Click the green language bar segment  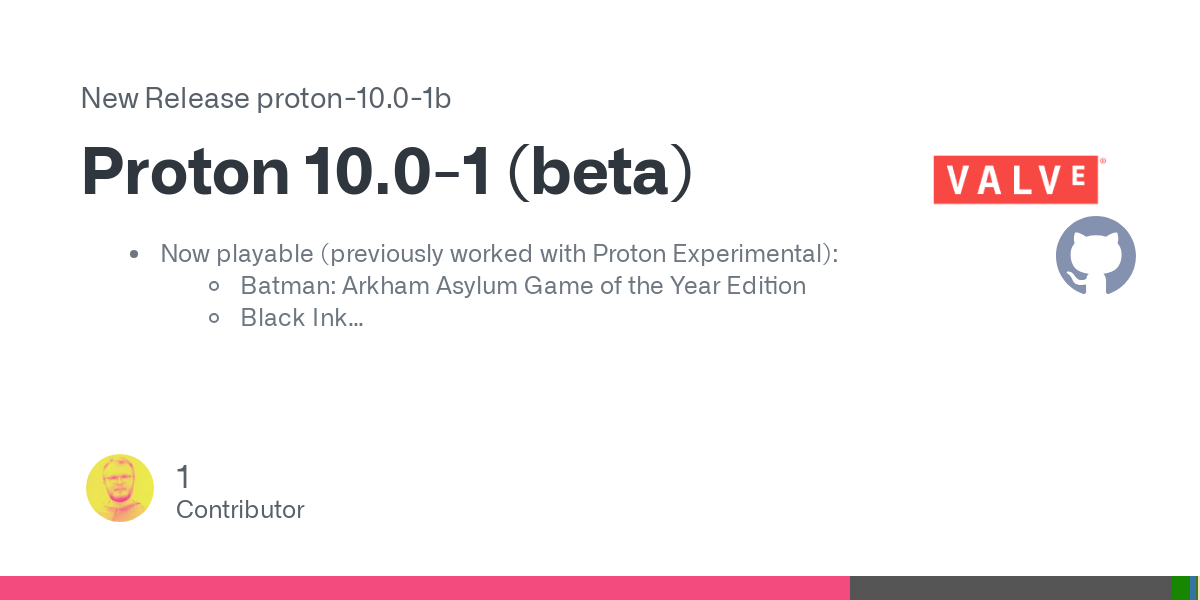(x=1180, y=588)
